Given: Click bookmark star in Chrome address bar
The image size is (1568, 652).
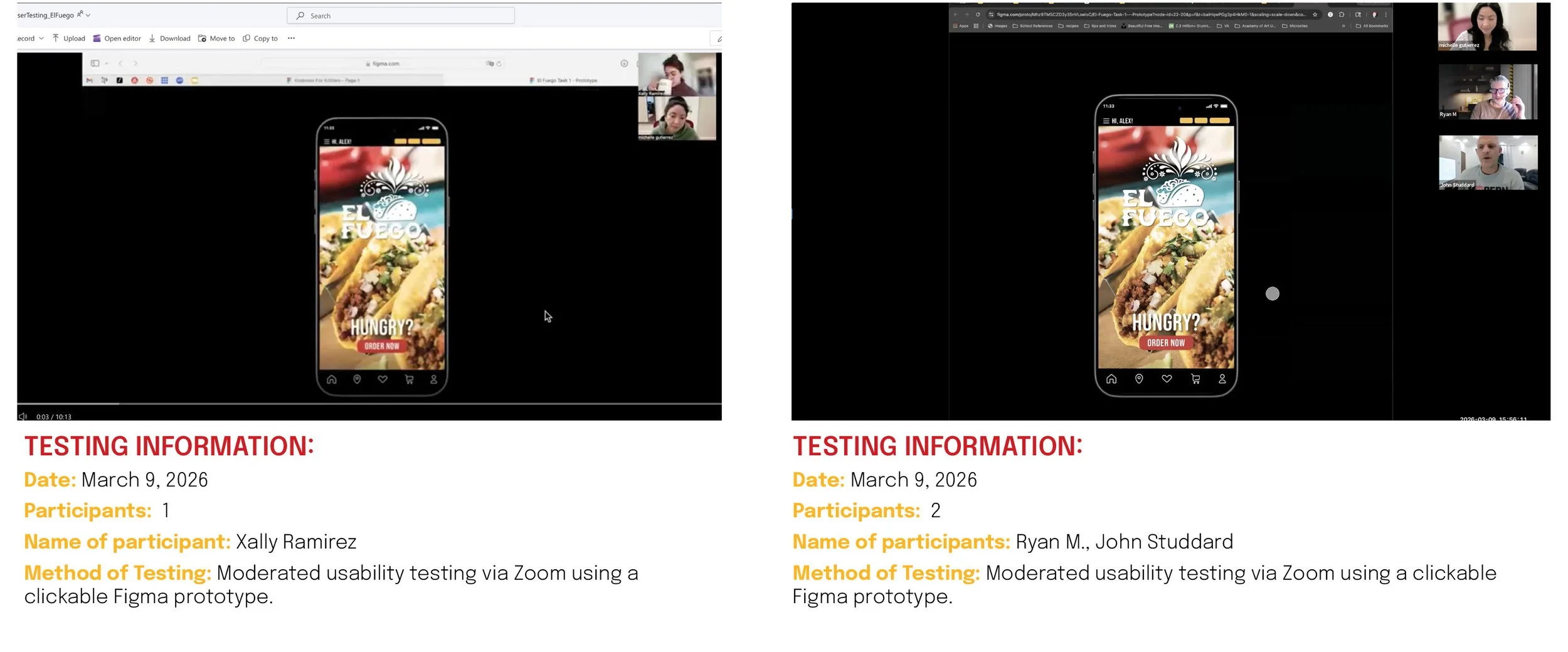Looking at the screenshot, I should (1315, 14).
